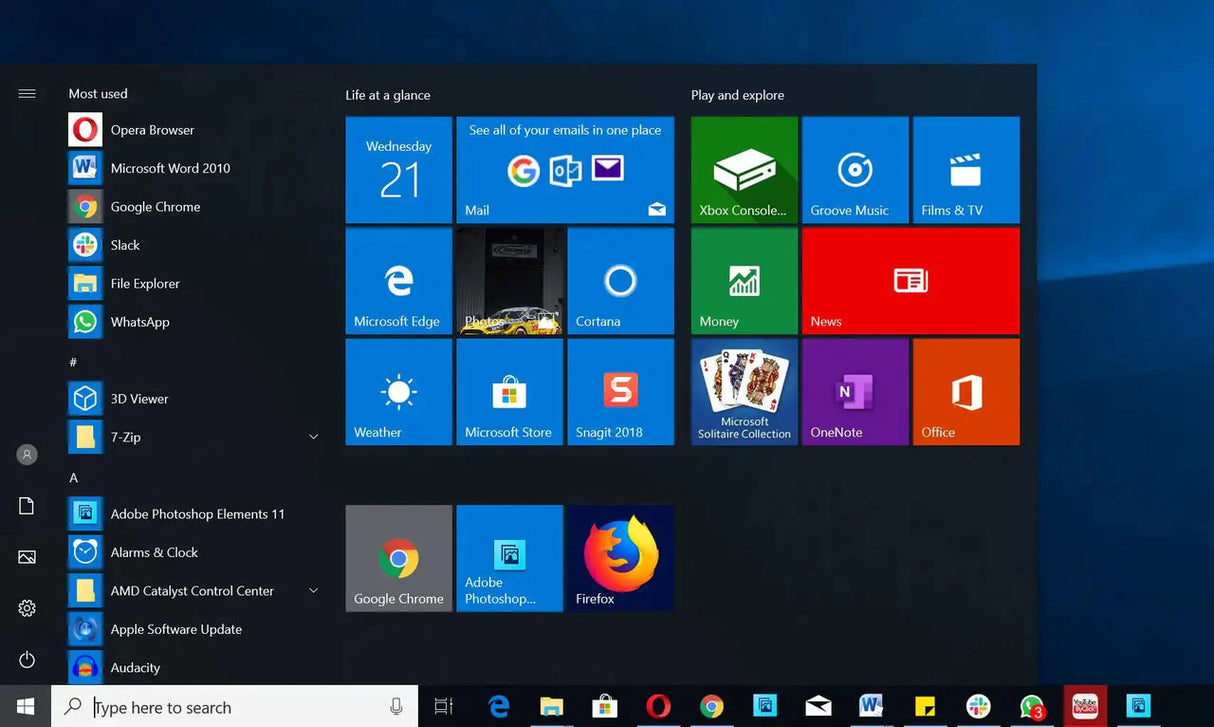Click the Films & TV tile
Viewport: 1214px width, 727px height.
[965, 169]
